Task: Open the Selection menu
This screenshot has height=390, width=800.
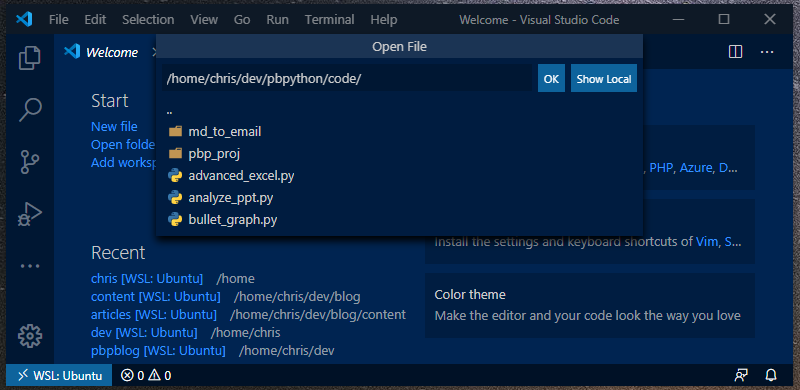Action: 148,20
